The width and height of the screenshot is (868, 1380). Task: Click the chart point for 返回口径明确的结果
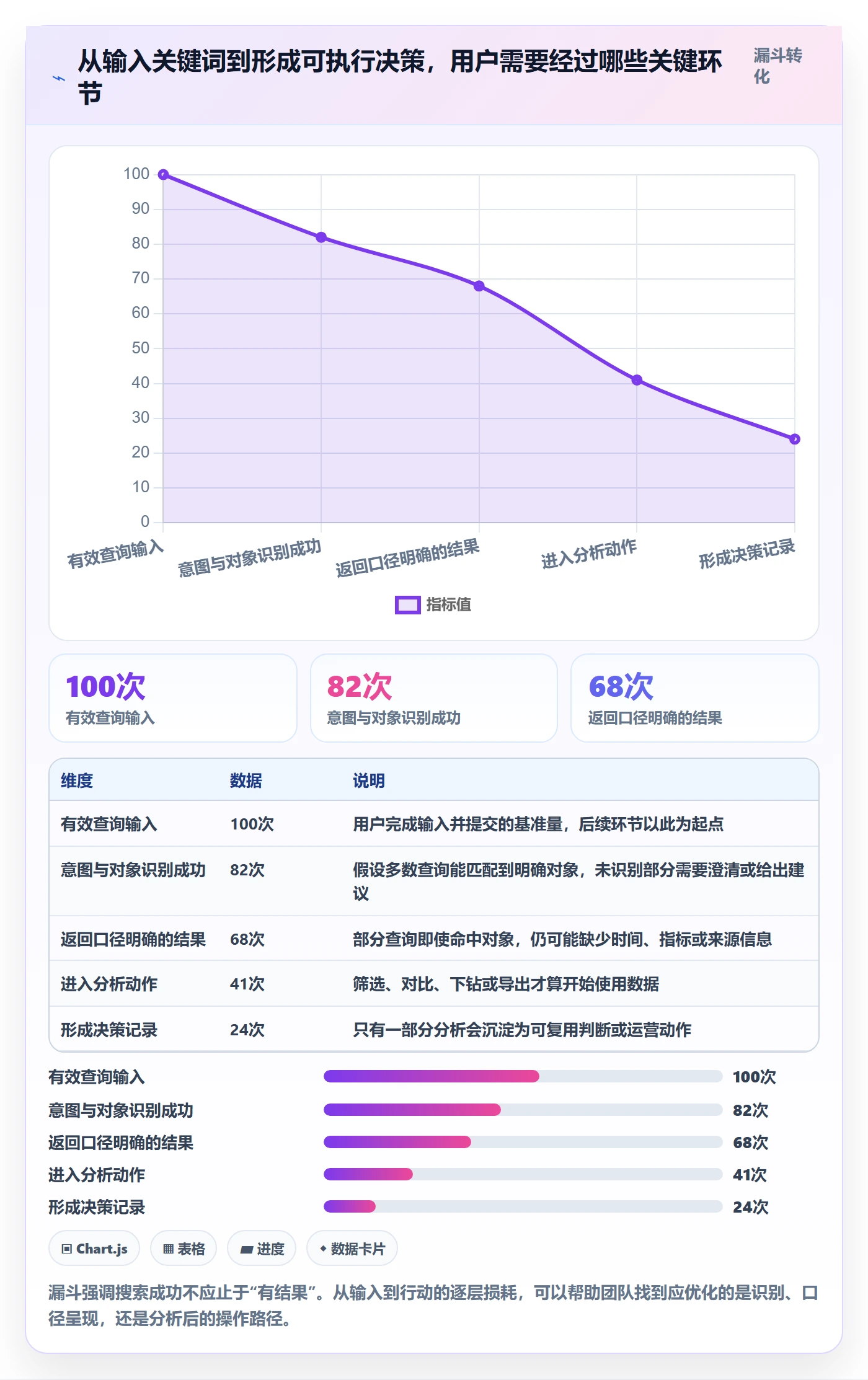[479, 286]
